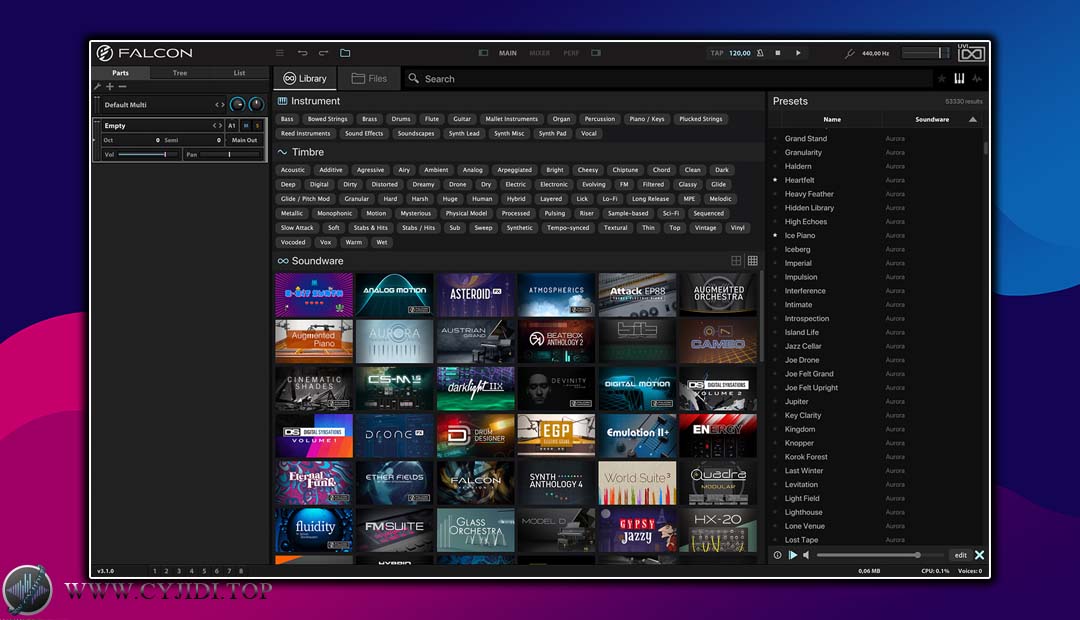Image resolution: width=1080 pixels, height=620 pixels.
Task: Click the TAP tempo button
Action: point(717,53)
